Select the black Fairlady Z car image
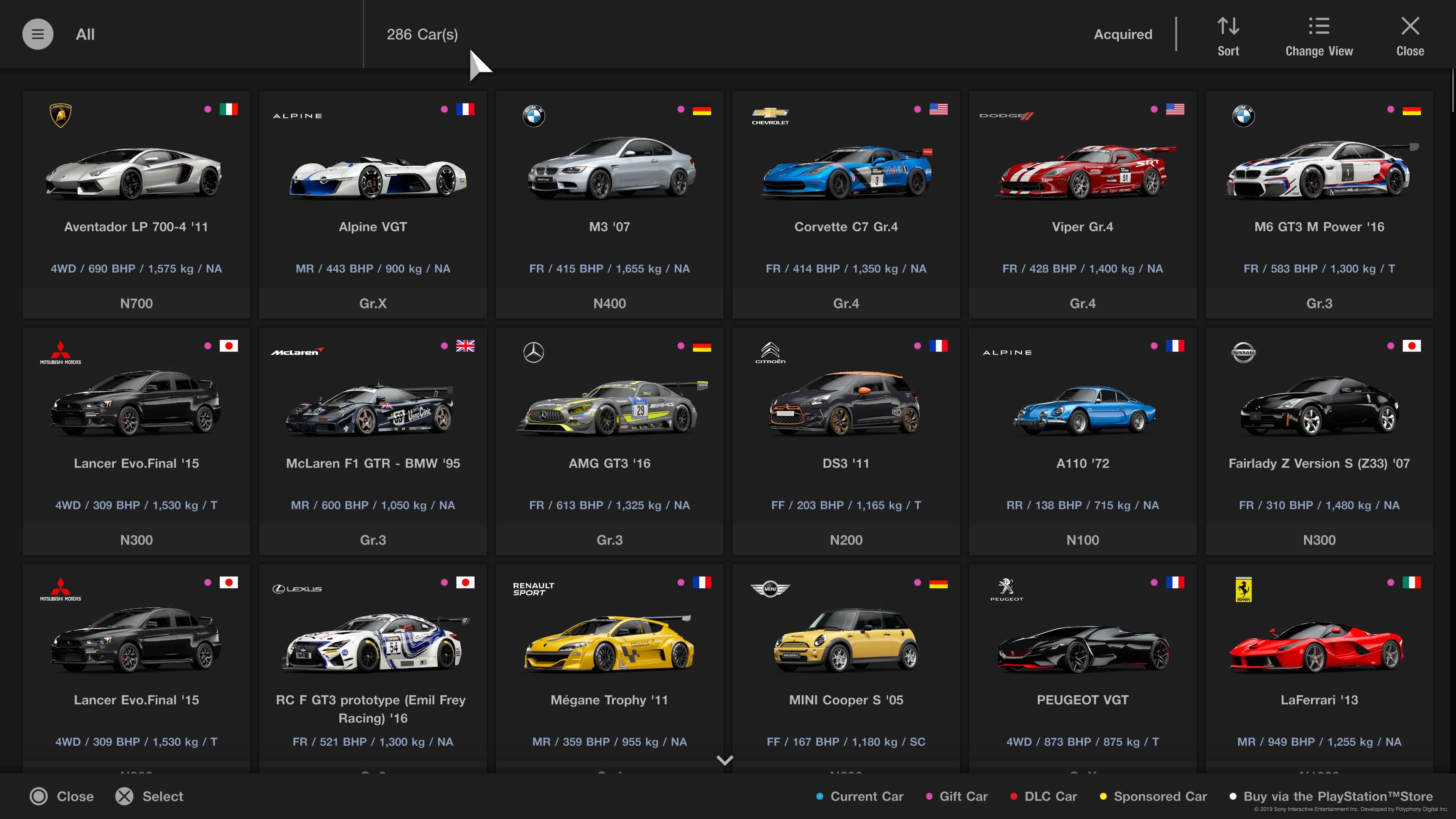This screenshot has height=819, width=1456. (1319, 406)
